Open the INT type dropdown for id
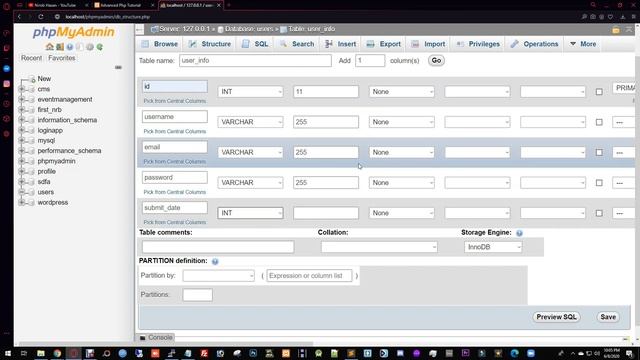640x360 pixels. tap(250, 92)
